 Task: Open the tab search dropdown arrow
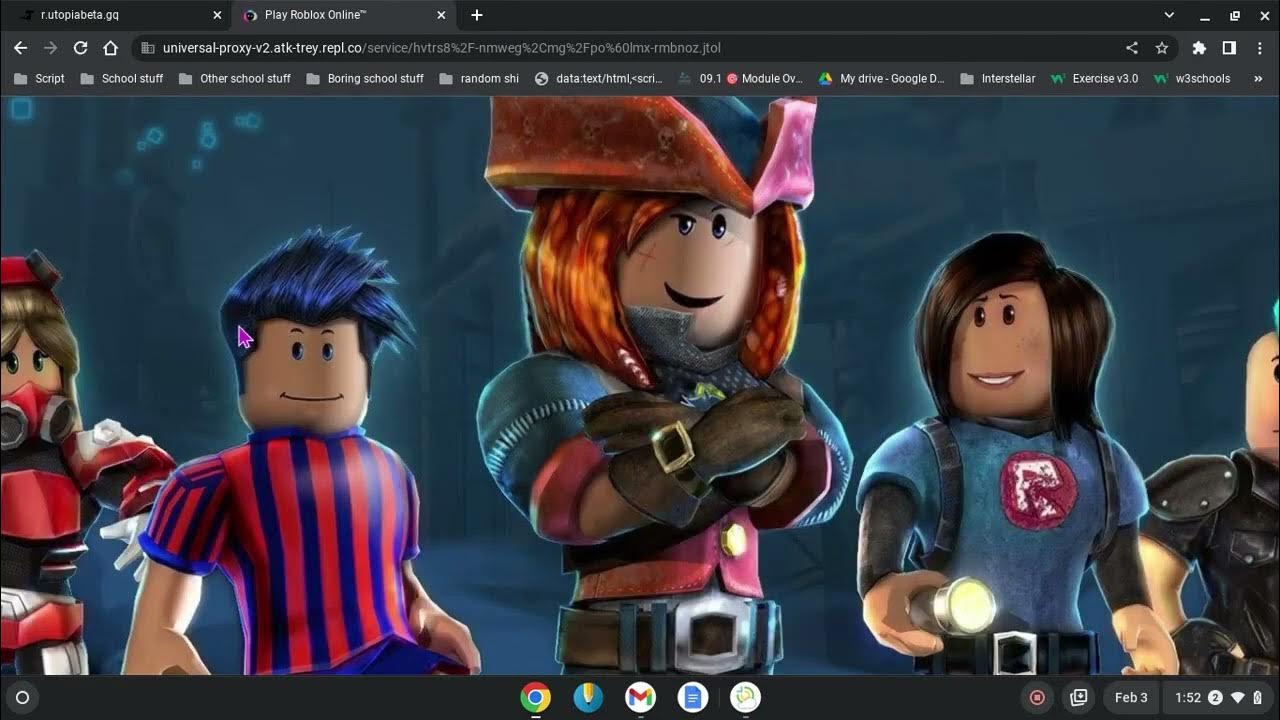[x=1169, y=15]
